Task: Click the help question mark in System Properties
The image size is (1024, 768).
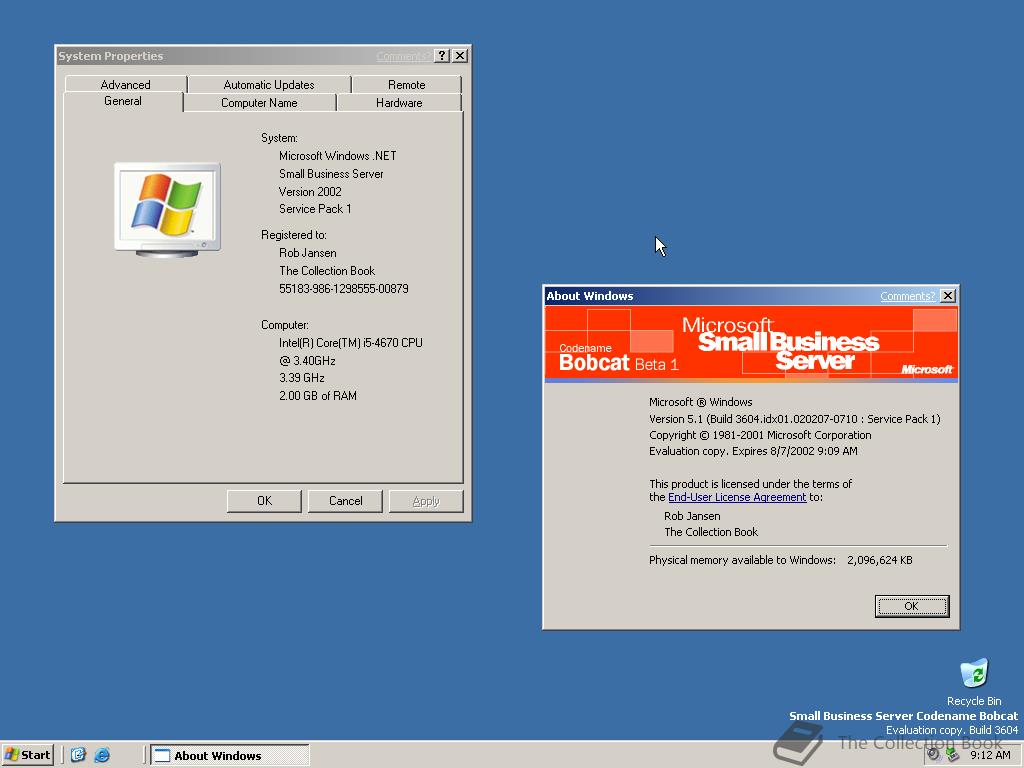Action: pos(442,56)
